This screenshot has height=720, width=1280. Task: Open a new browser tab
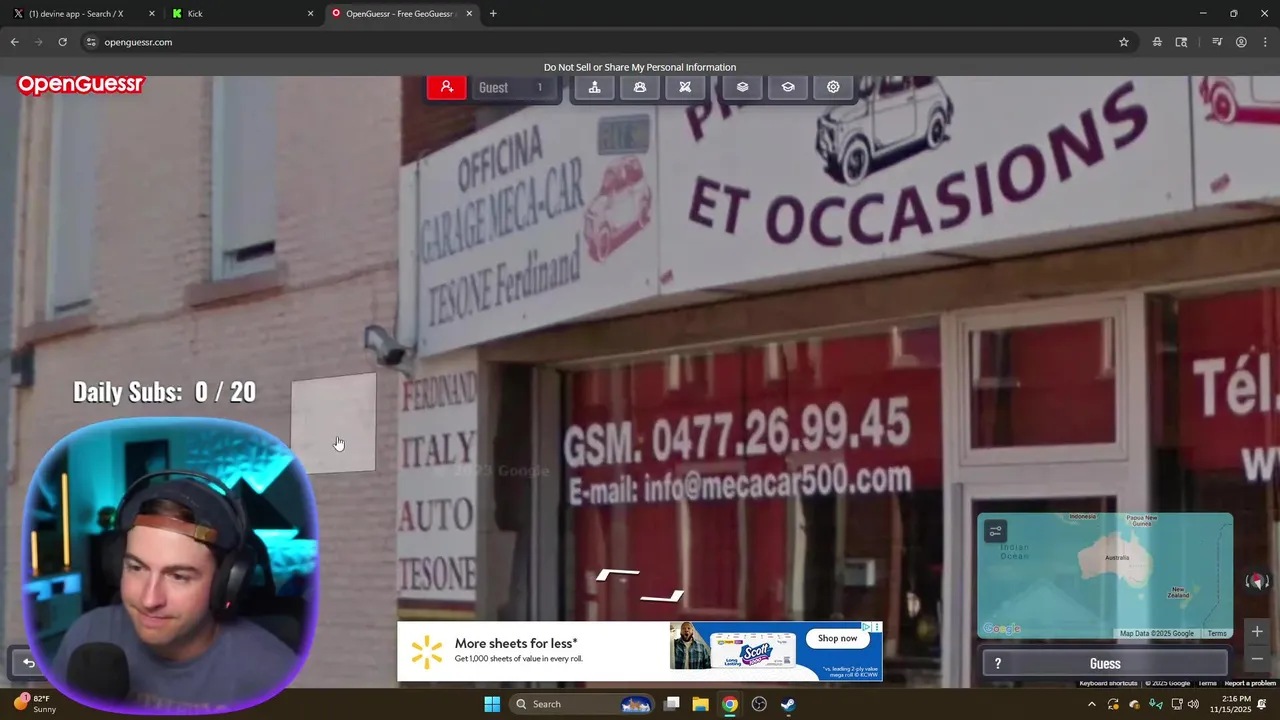[493, 14]
